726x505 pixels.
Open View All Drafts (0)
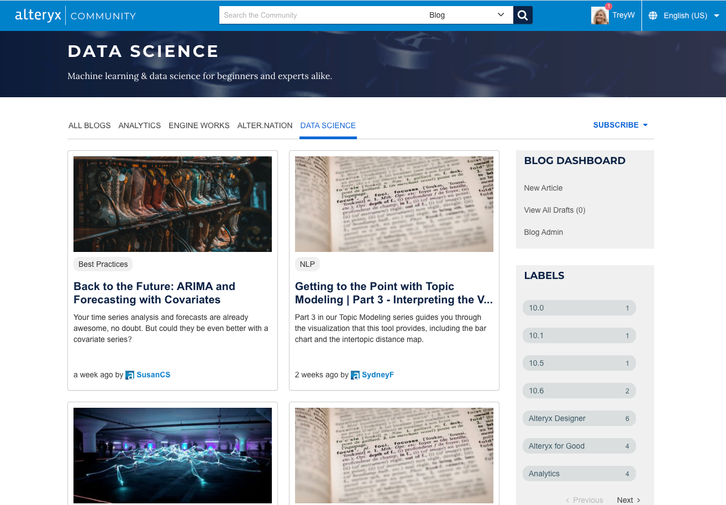pos(554,210)
